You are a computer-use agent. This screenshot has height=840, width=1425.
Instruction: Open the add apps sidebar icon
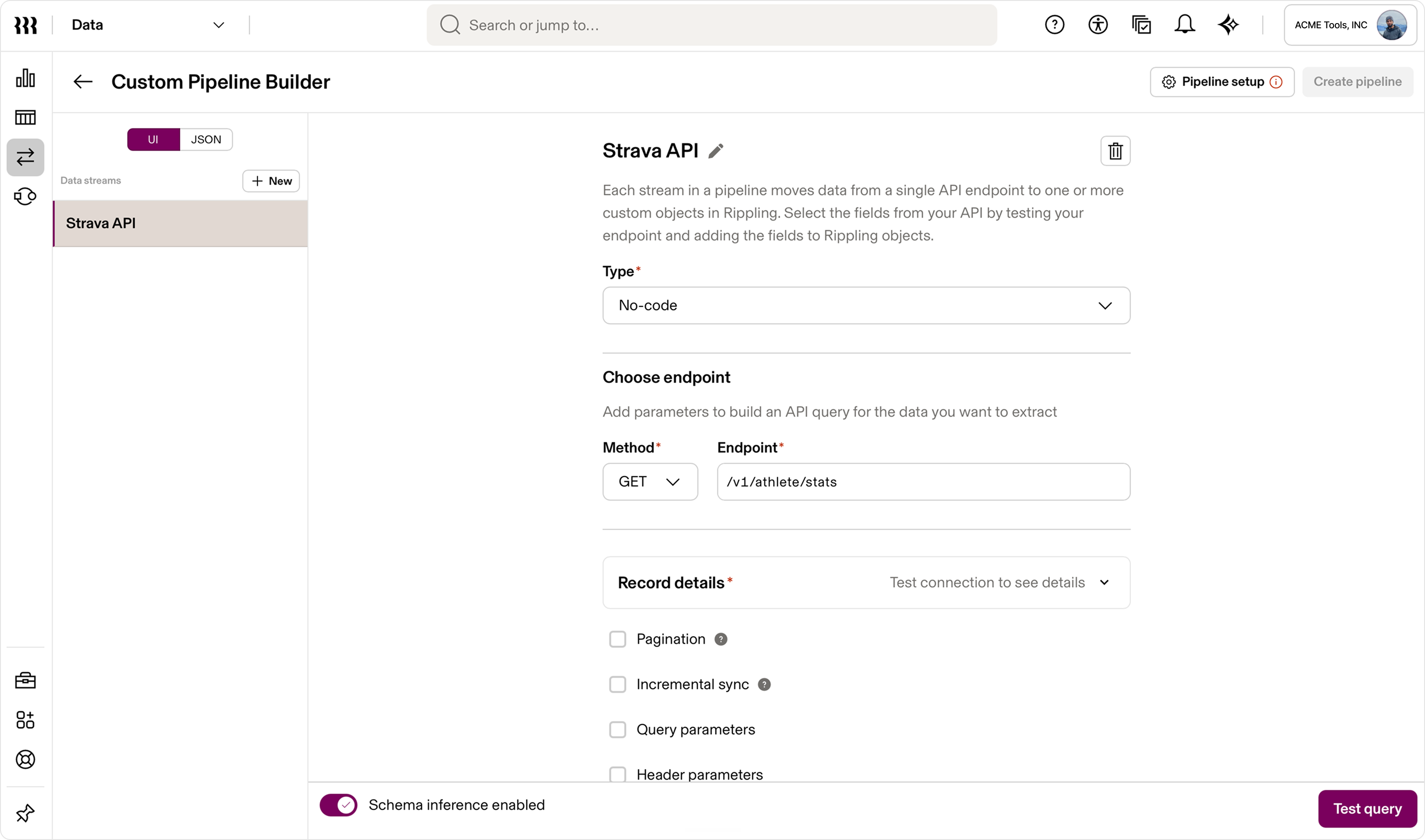coord(25,719)
